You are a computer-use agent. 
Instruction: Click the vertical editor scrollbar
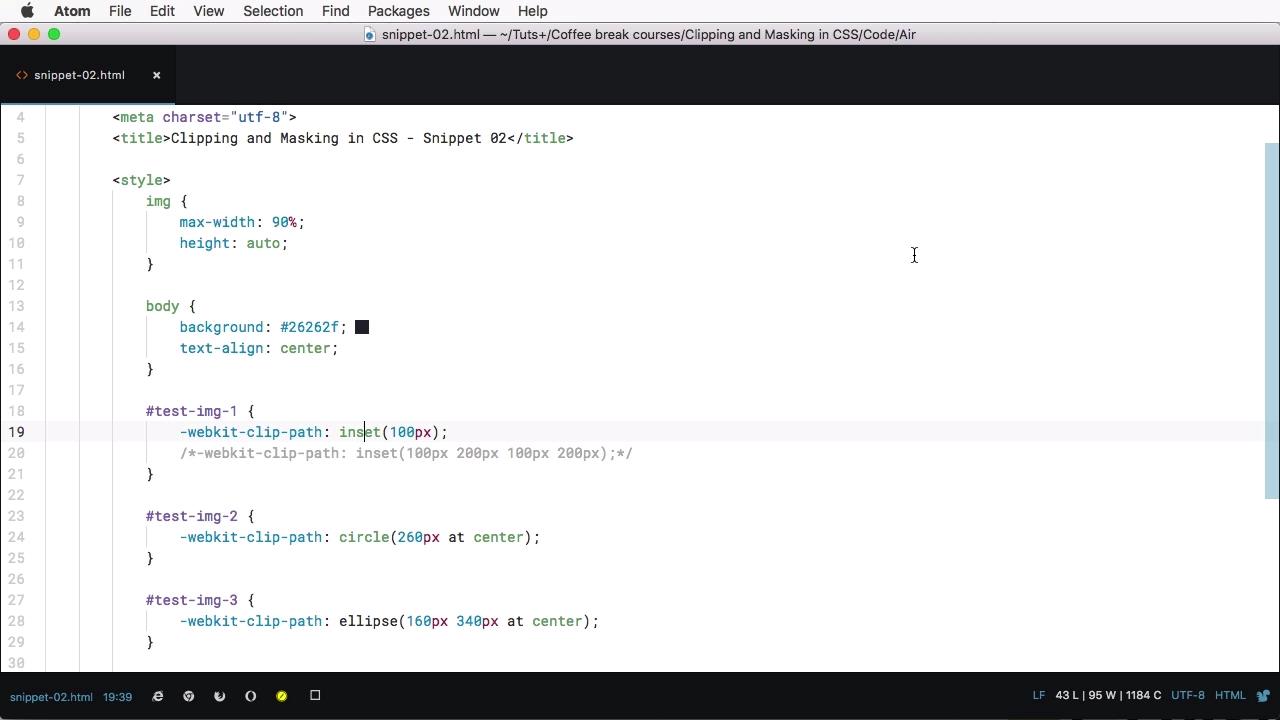point(1272,320)
